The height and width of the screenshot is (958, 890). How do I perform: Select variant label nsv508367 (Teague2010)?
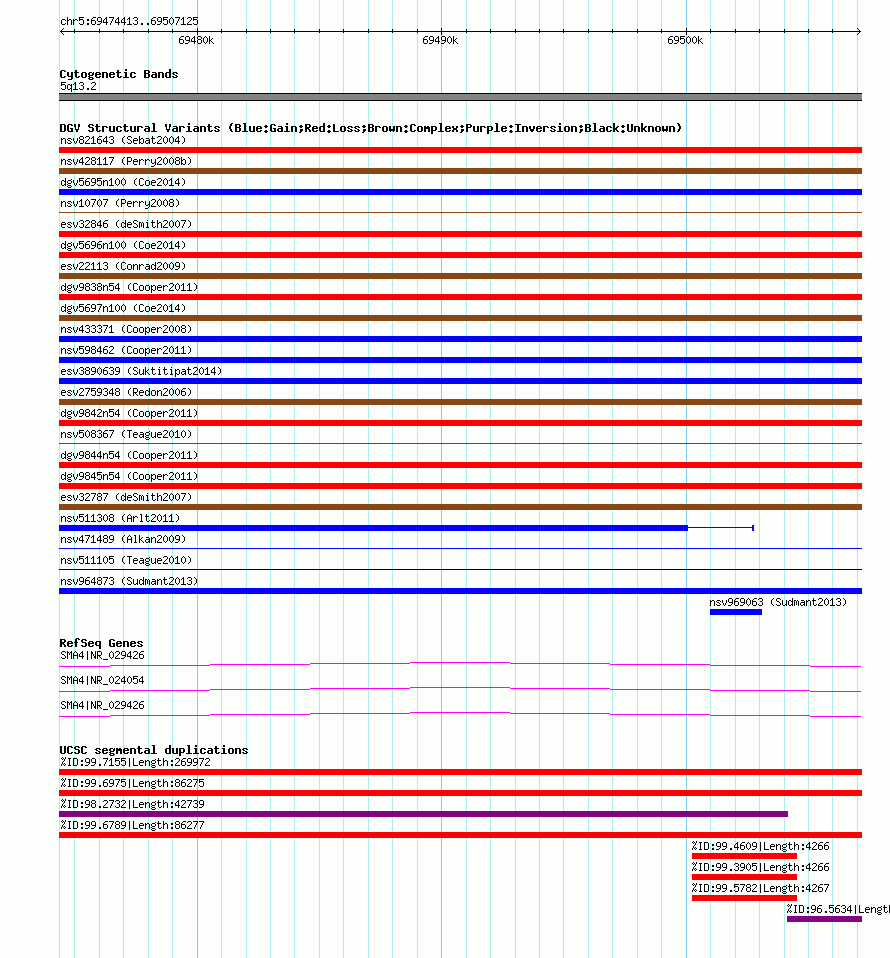126,434
